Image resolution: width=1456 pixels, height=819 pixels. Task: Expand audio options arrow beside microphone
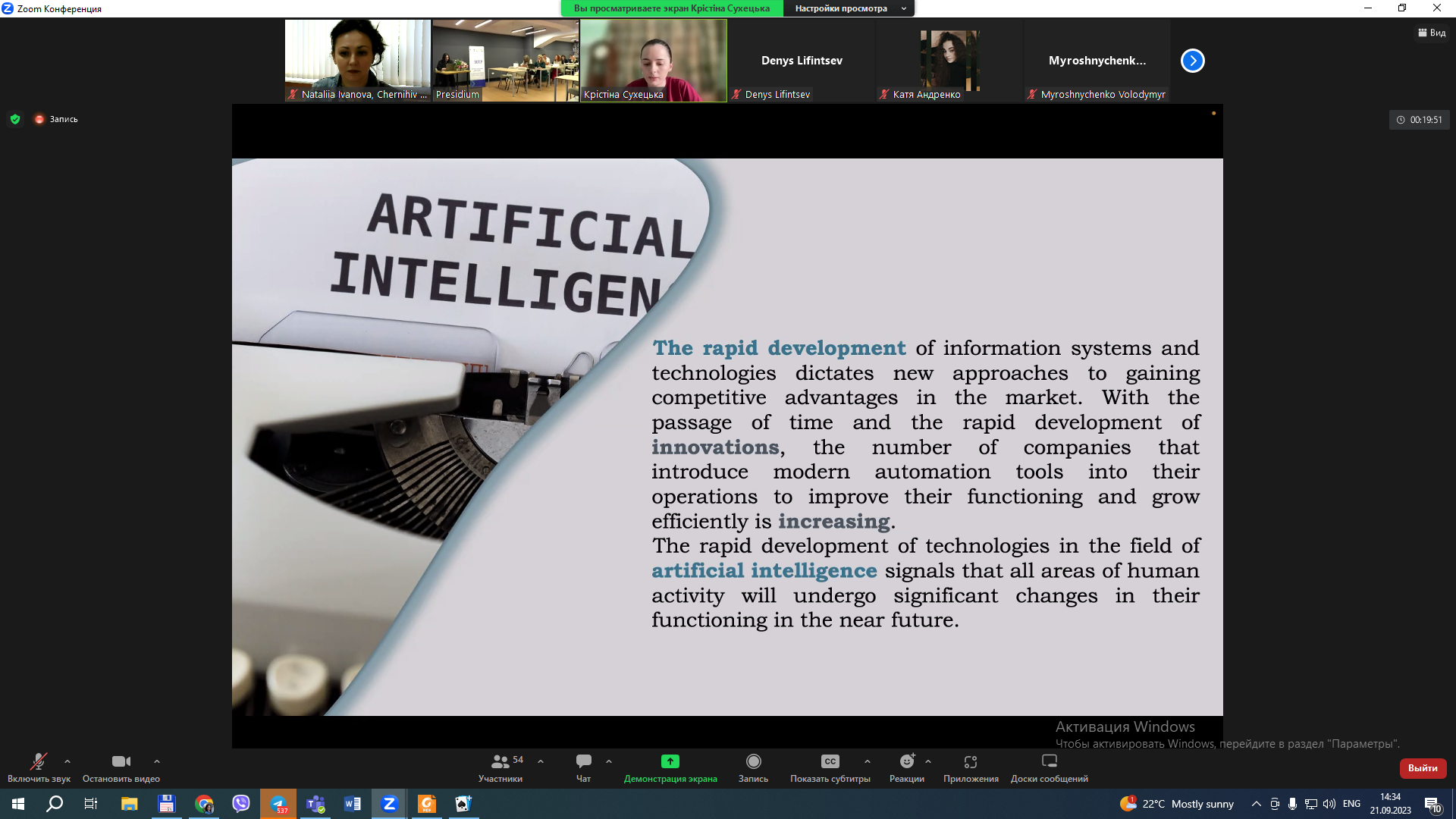click(67, 761)
